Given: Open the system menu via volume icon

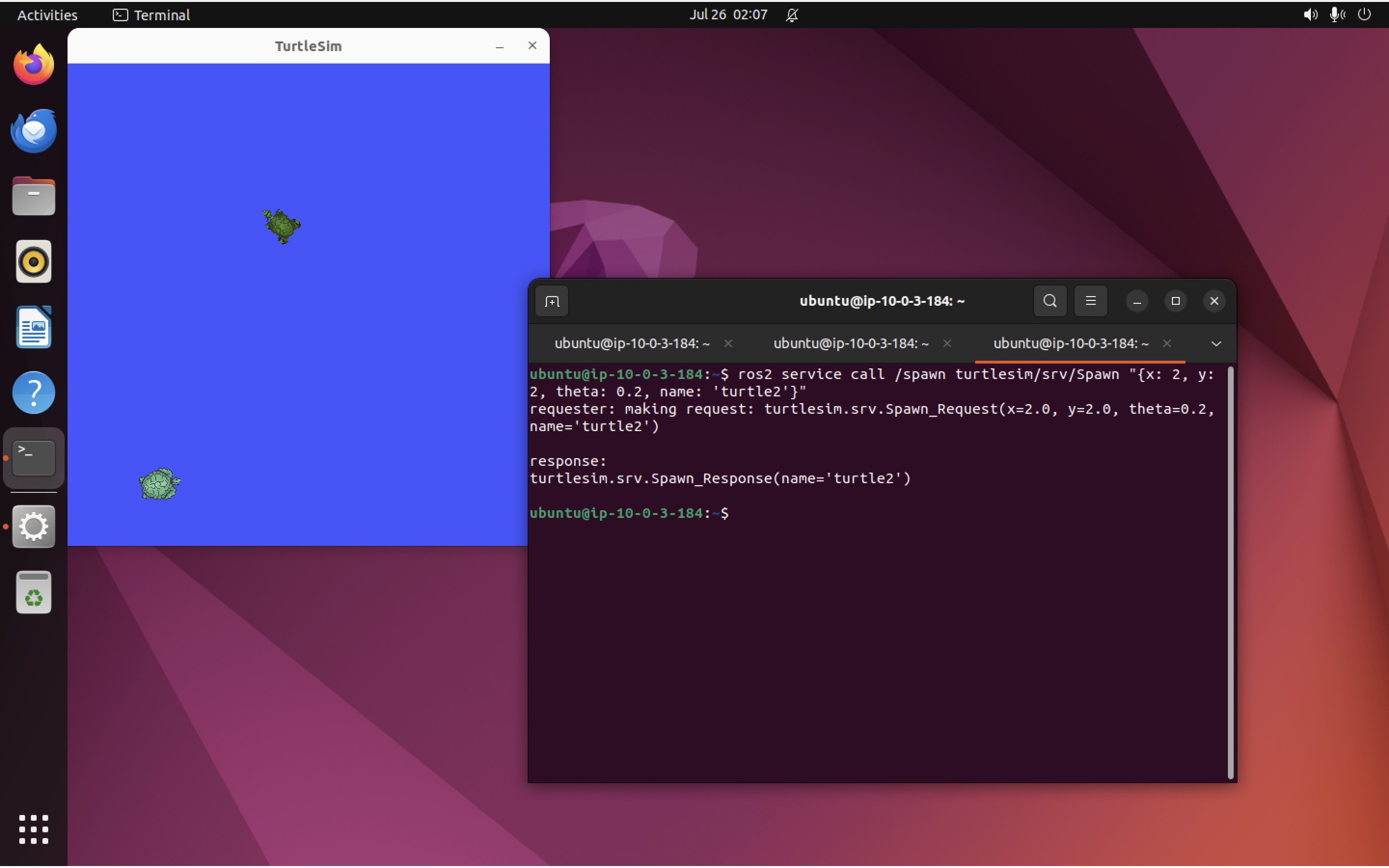Looking at the screenshot, I should coord(1310,15).
